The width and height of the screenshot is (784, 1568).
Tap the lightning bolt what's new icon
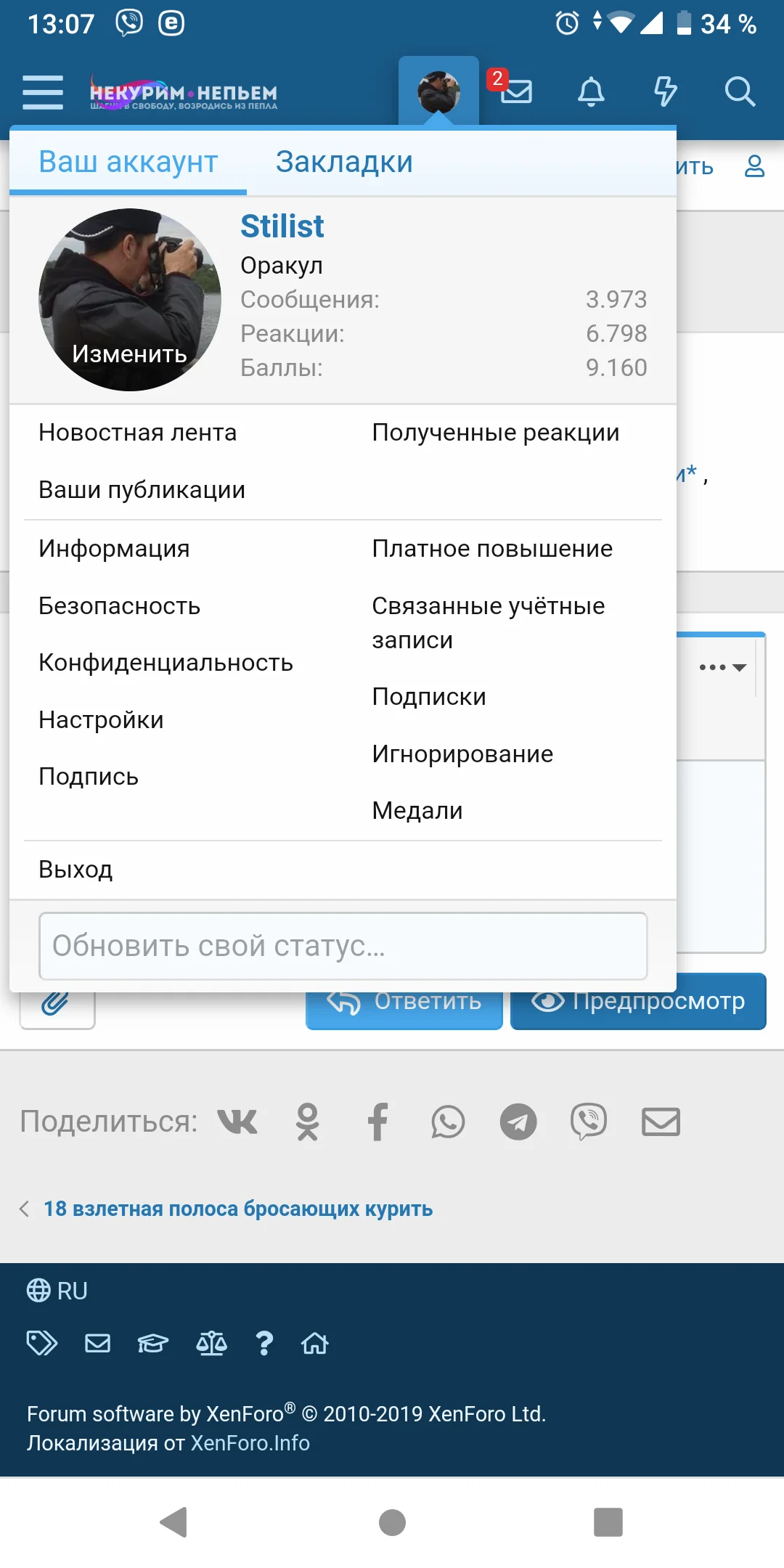tap(665, 92)
